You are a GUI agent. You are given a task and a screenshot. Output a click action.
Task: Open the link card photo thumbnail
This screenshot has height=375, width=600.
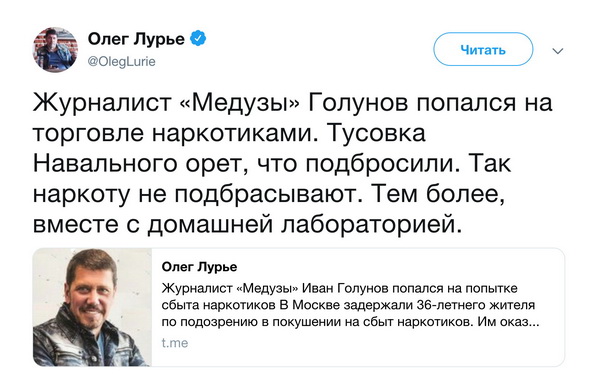[x=92, y=307]
